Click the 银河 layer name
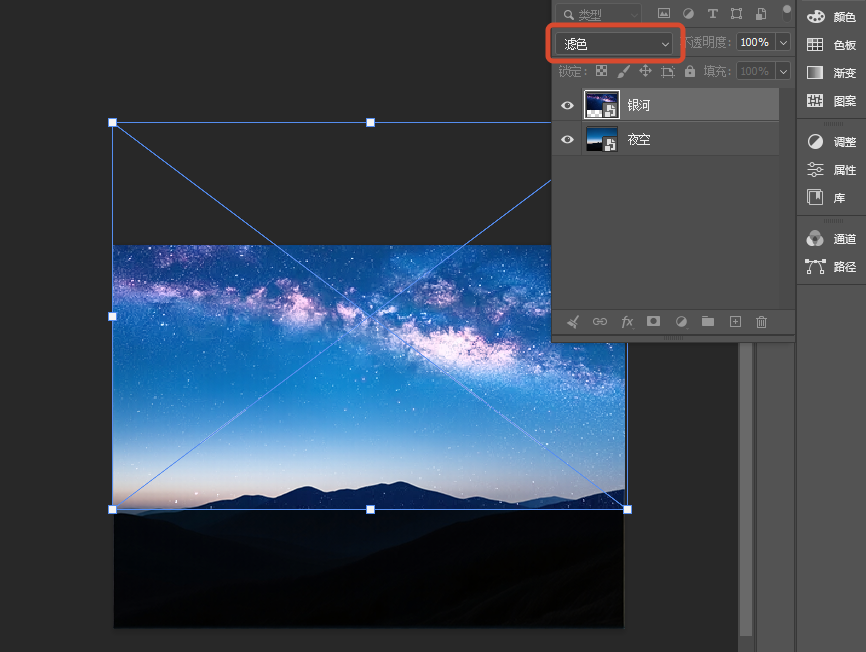Viewport: 866px width, 652px height. coord(639,105)
